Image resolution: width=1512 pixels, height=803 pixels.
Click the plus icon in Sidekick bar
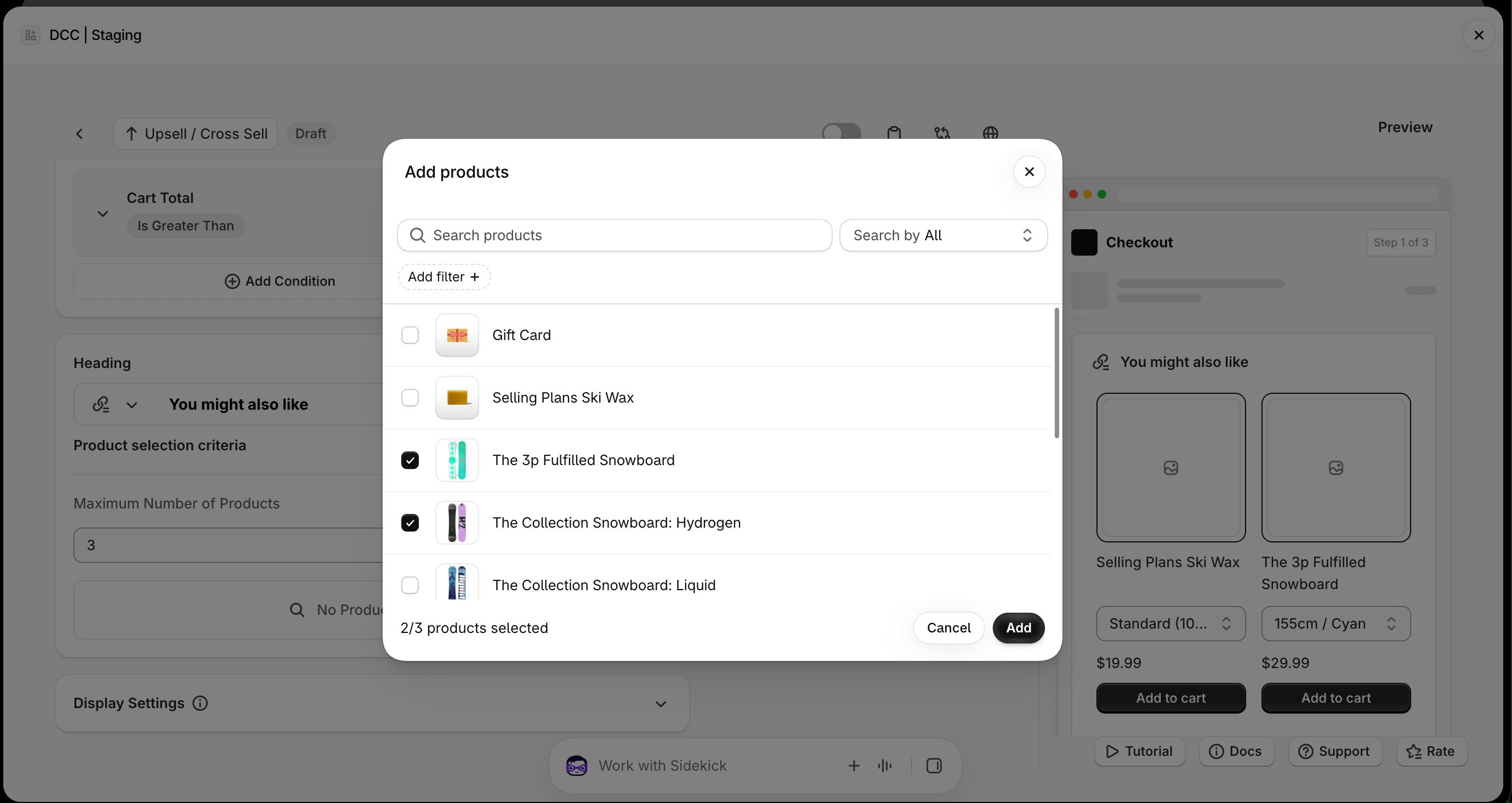click(x=854, y=765)
